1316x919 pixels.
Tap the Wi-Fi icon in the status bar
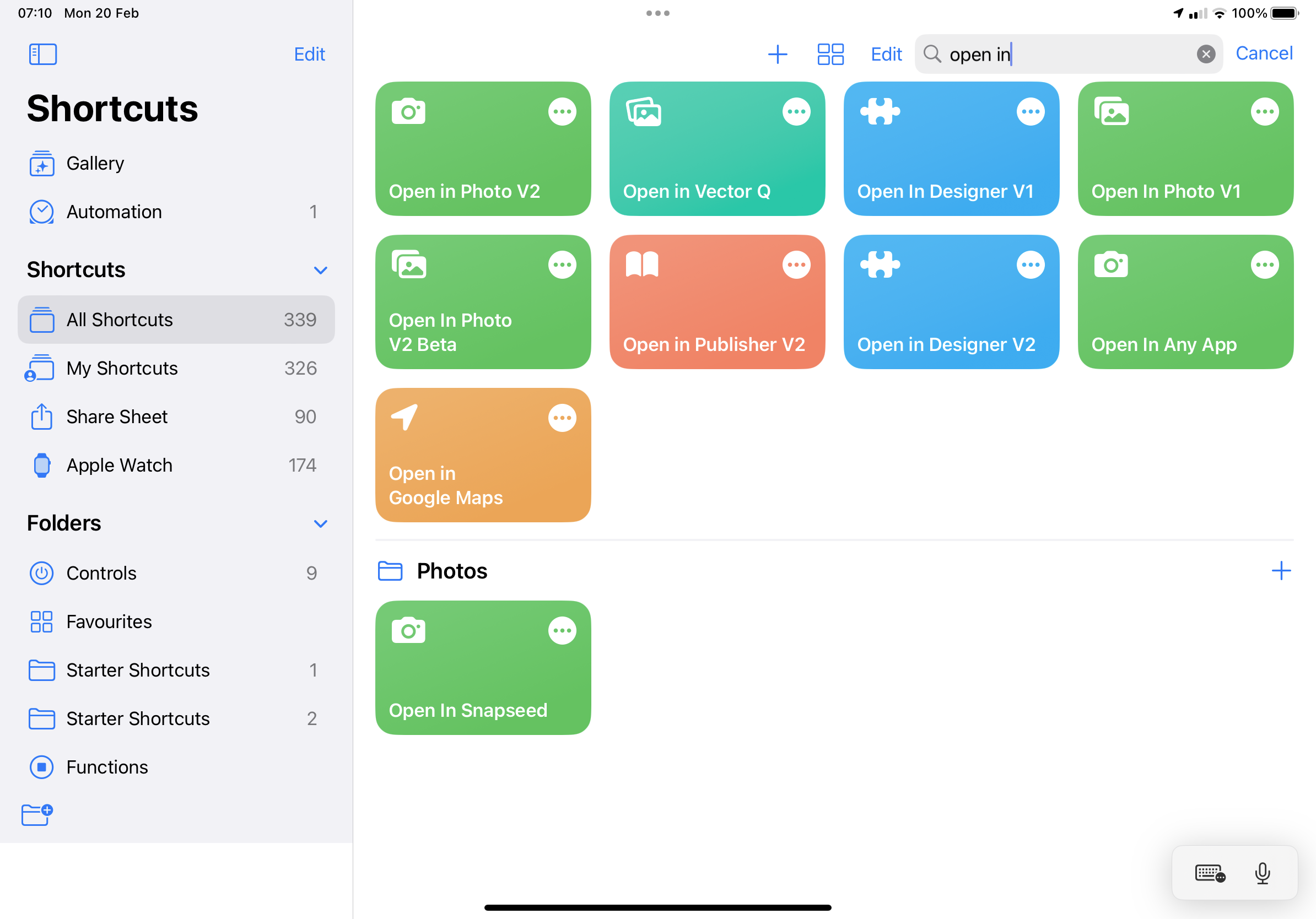(x=1219, y=13)
